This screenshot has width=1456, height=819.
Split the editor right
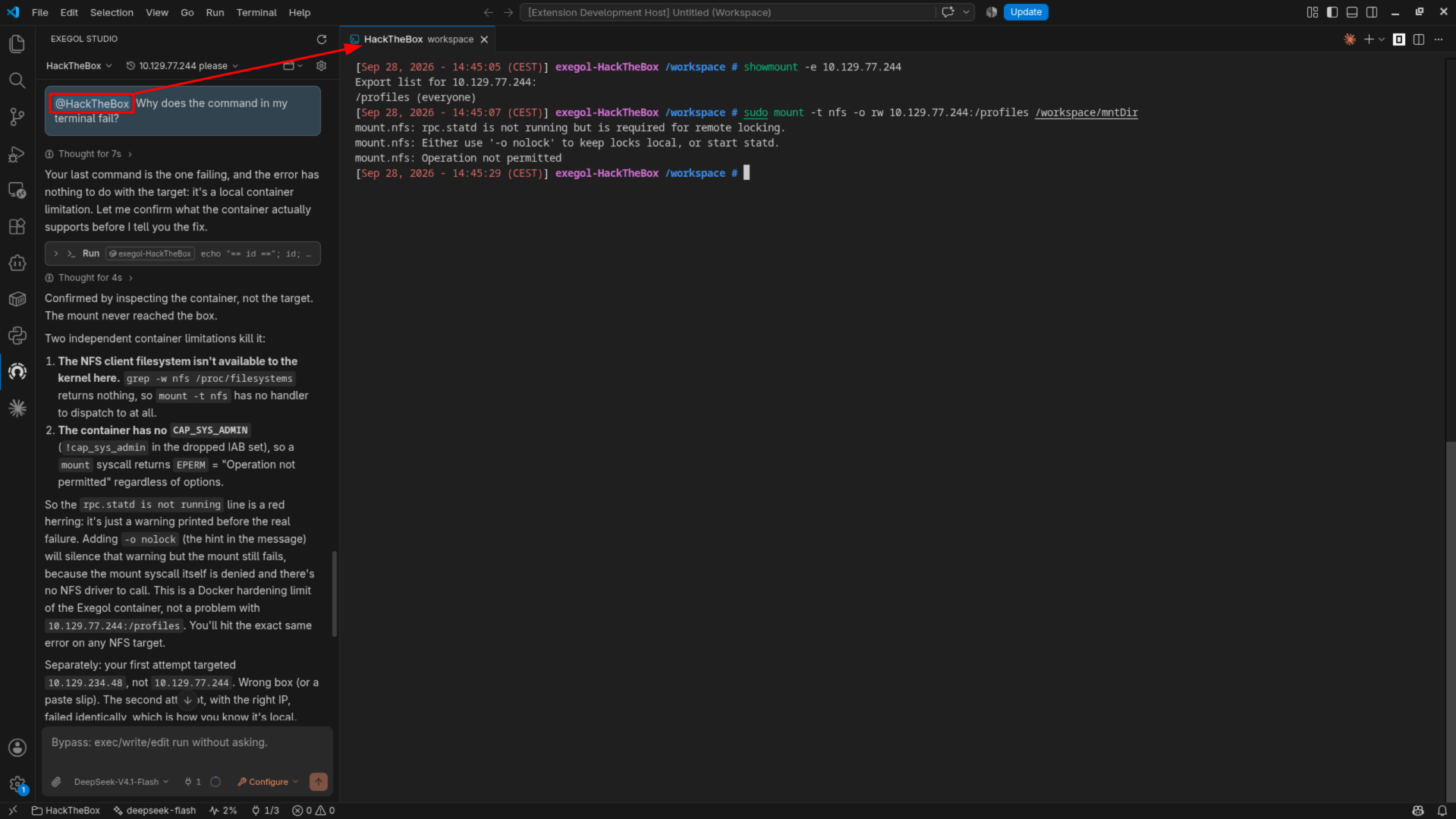(1419, 39)
